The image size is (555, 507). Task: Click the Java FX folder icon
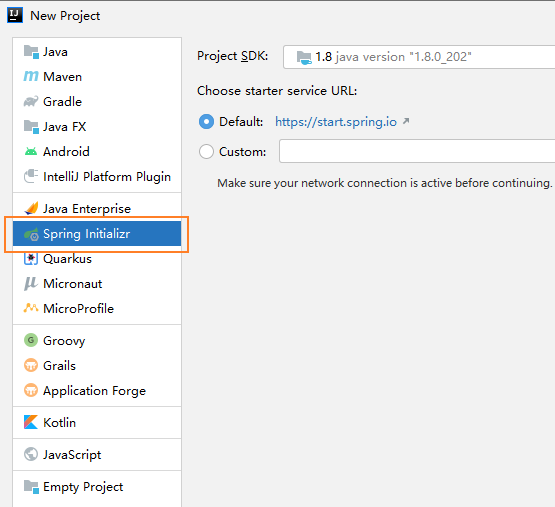[31, 127]
